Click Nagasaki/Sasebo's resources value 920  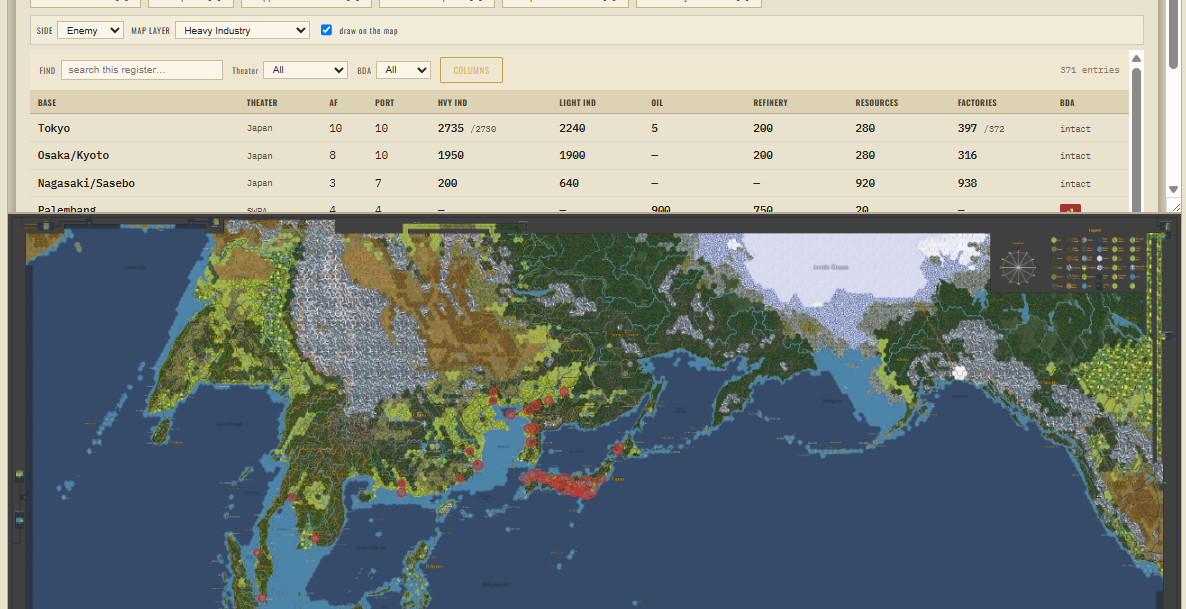tap(865, 183)
